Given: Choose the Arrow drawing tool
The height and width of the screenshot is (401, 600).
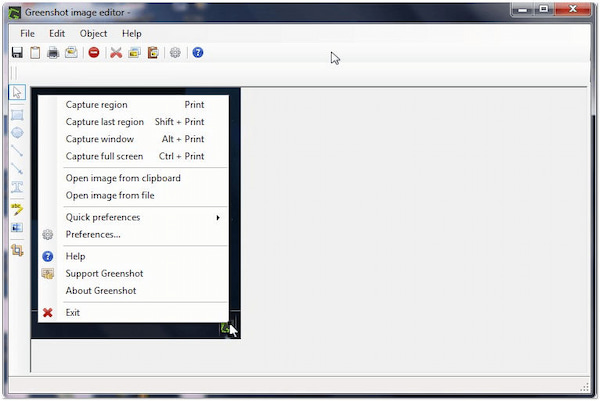Looking at the screenshot, I should coord(17,169).
